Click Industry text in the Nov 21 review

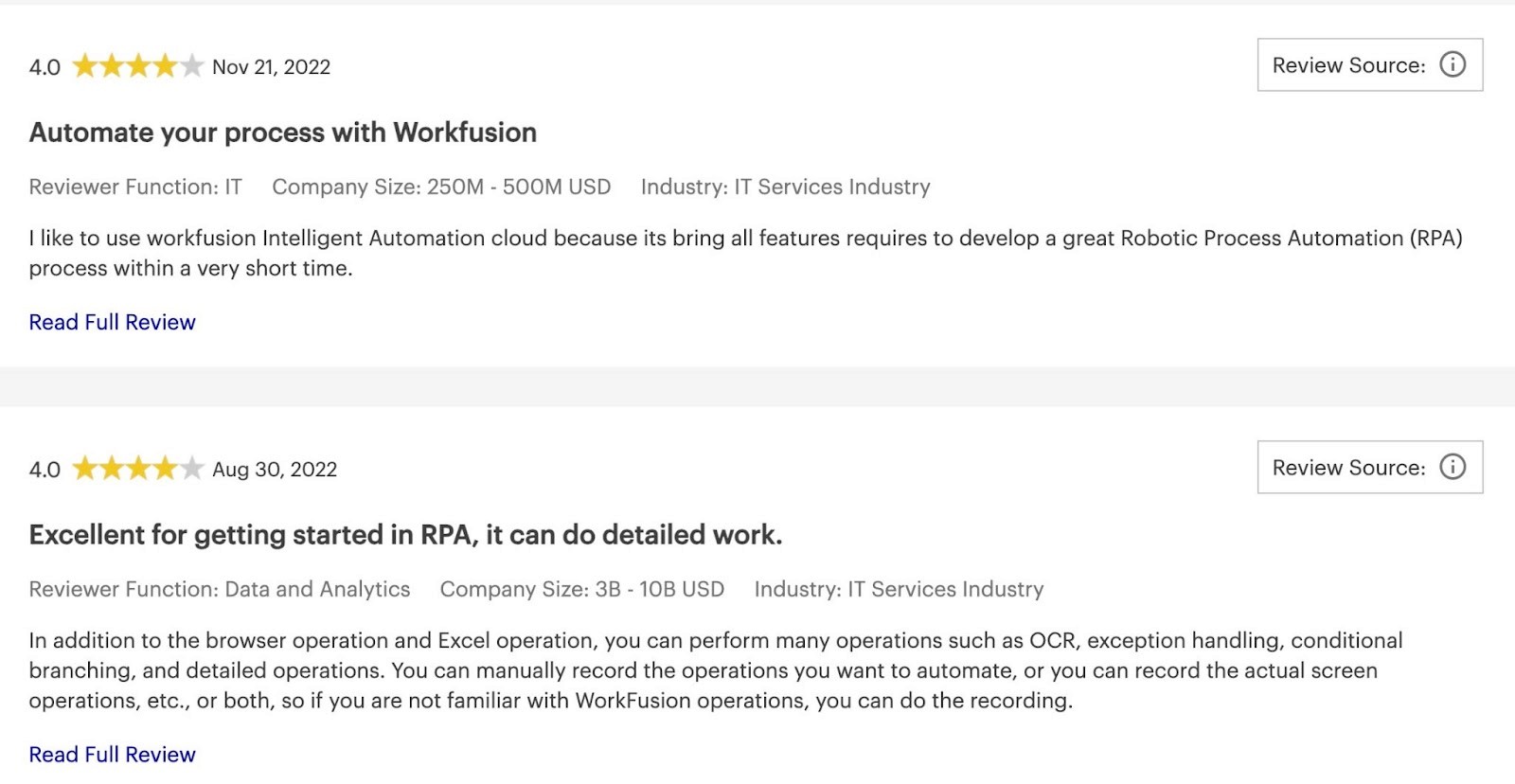pos(786,187)
